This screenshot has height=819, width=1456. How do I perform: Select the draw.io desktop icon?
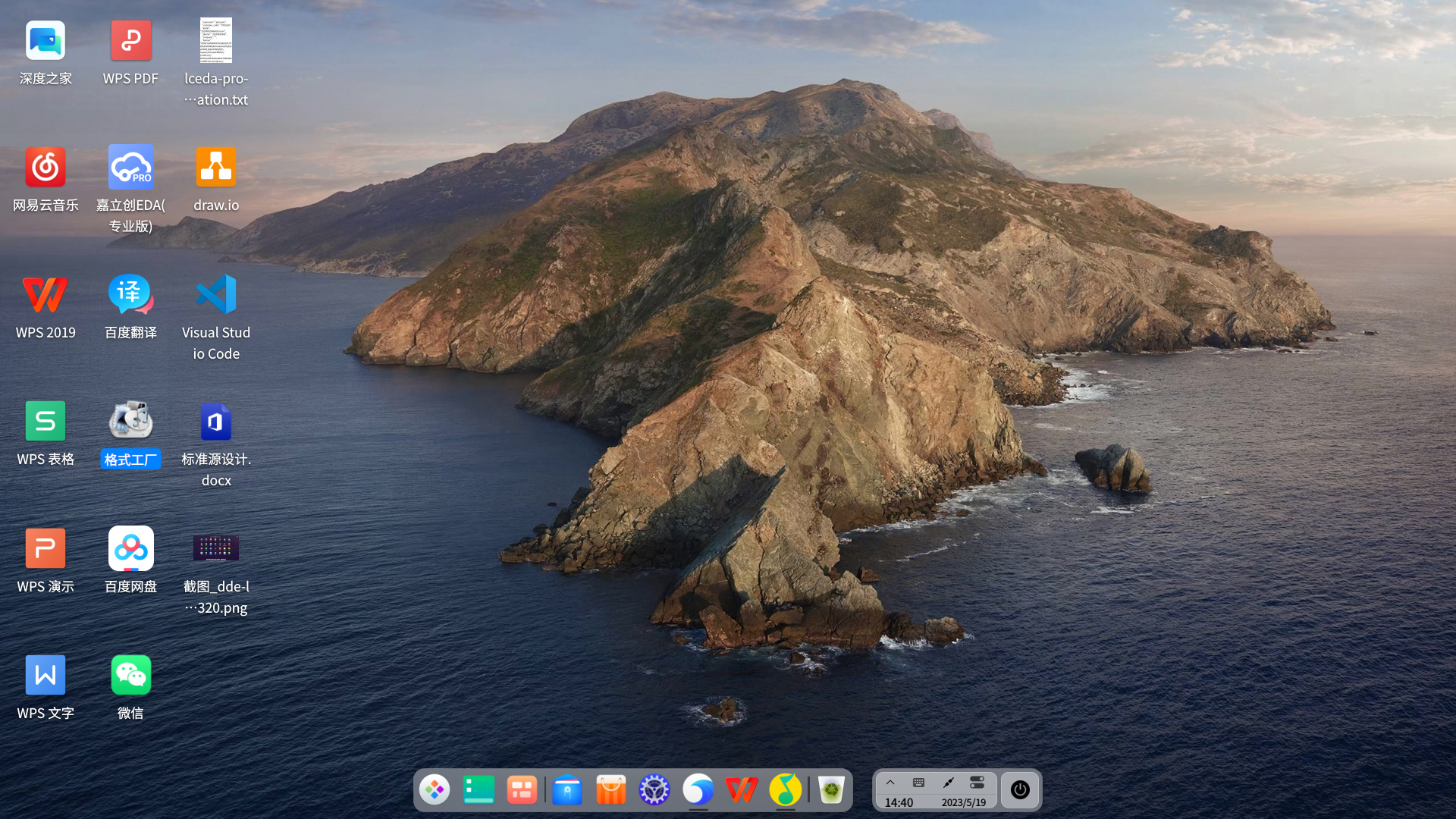[216, 167]
